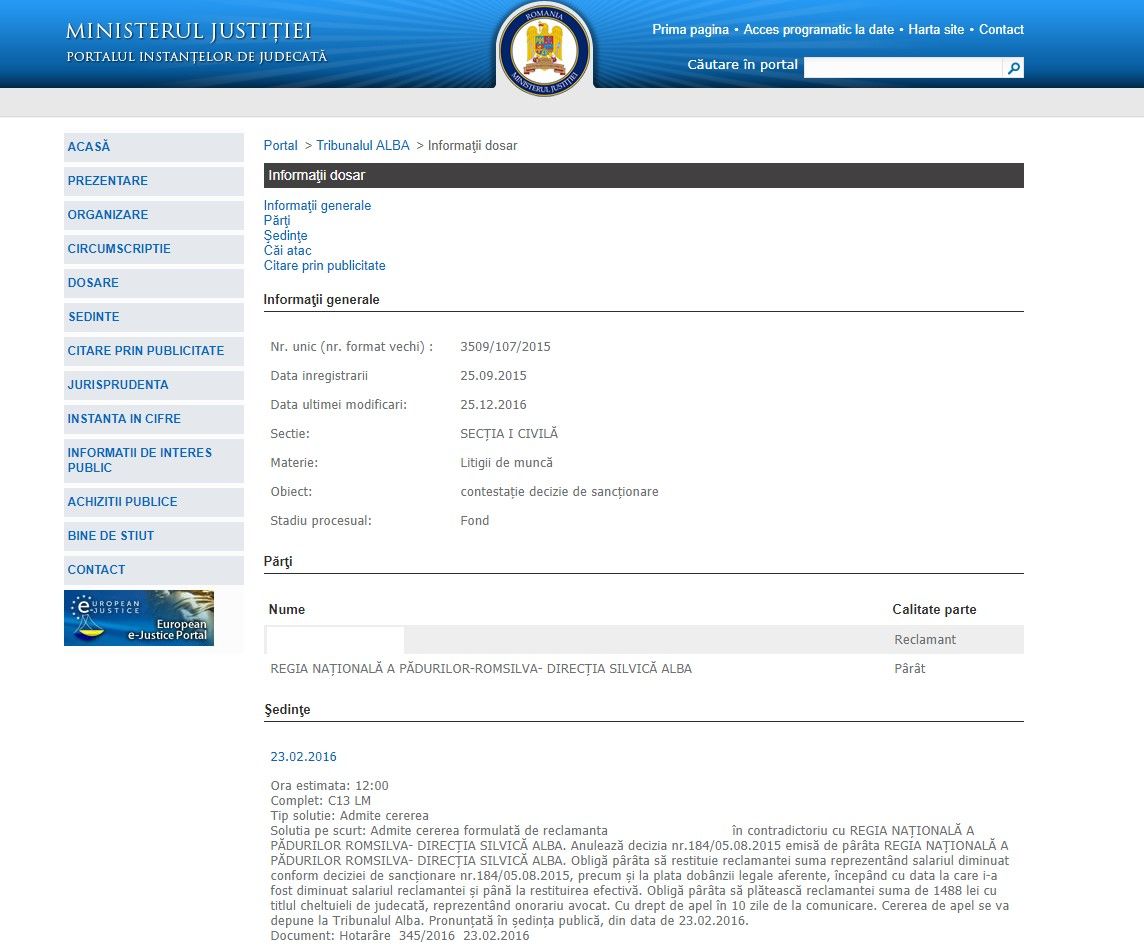This screenshot has height=950, width=1144.
Task: Jump to Căi atac anchor link
Action: tap(288, 251)
